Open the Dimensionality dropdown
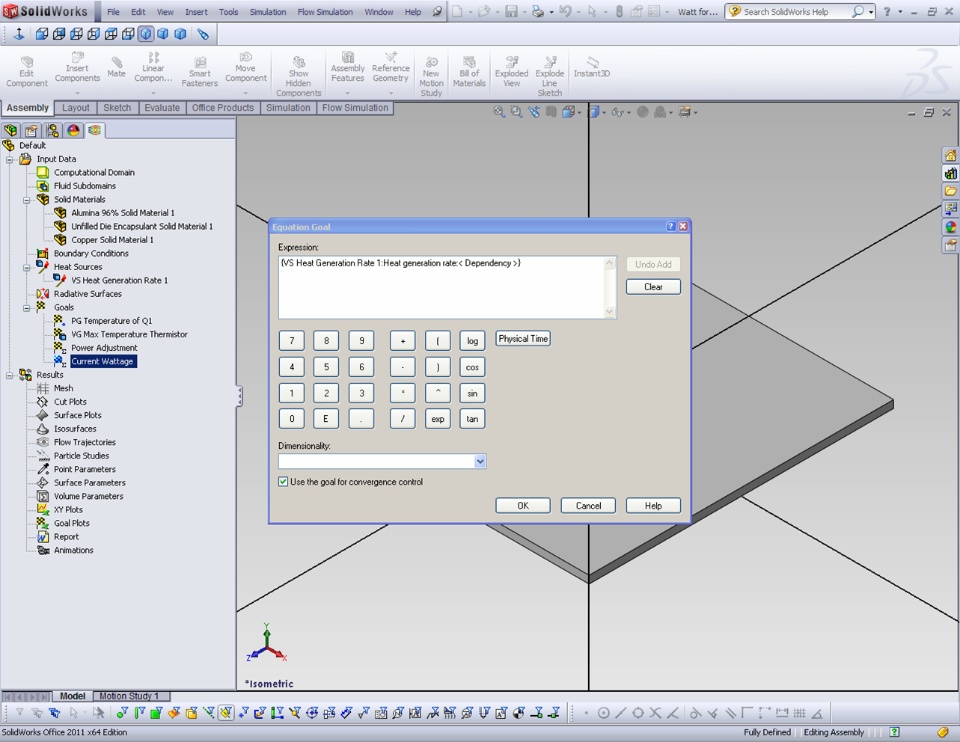Screen dimensions: 960x742 tap(480, 462)
